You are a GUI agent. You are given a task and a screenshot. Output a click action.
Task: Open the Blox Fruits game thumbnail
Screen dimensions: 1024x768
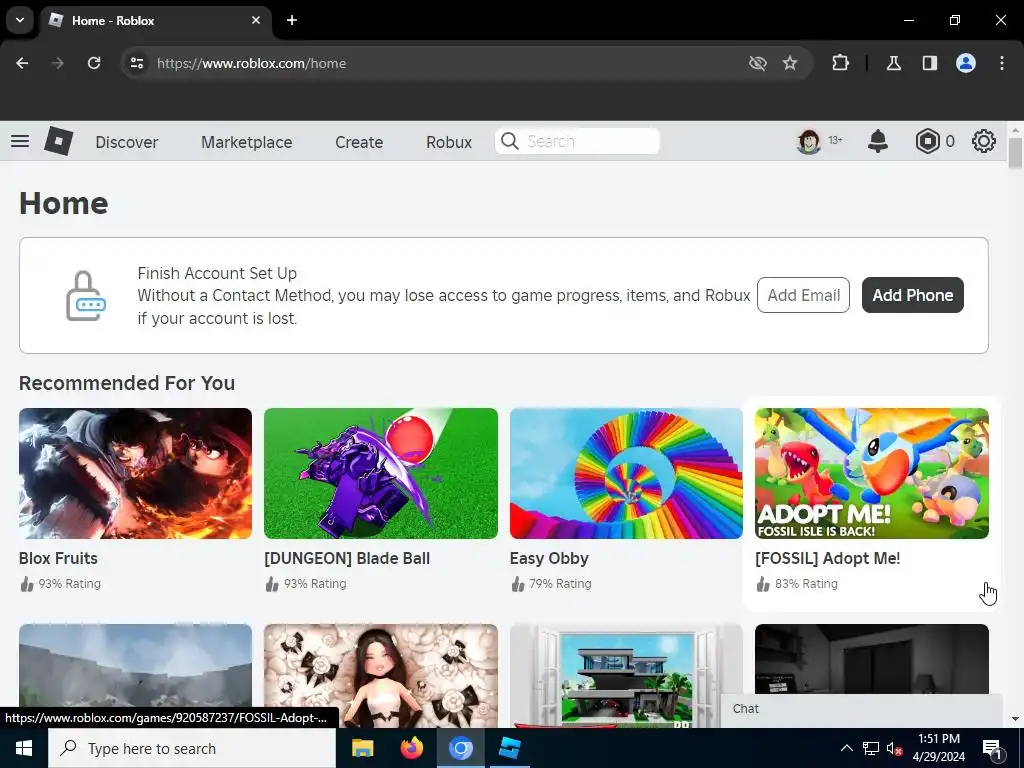click(135, 473)
